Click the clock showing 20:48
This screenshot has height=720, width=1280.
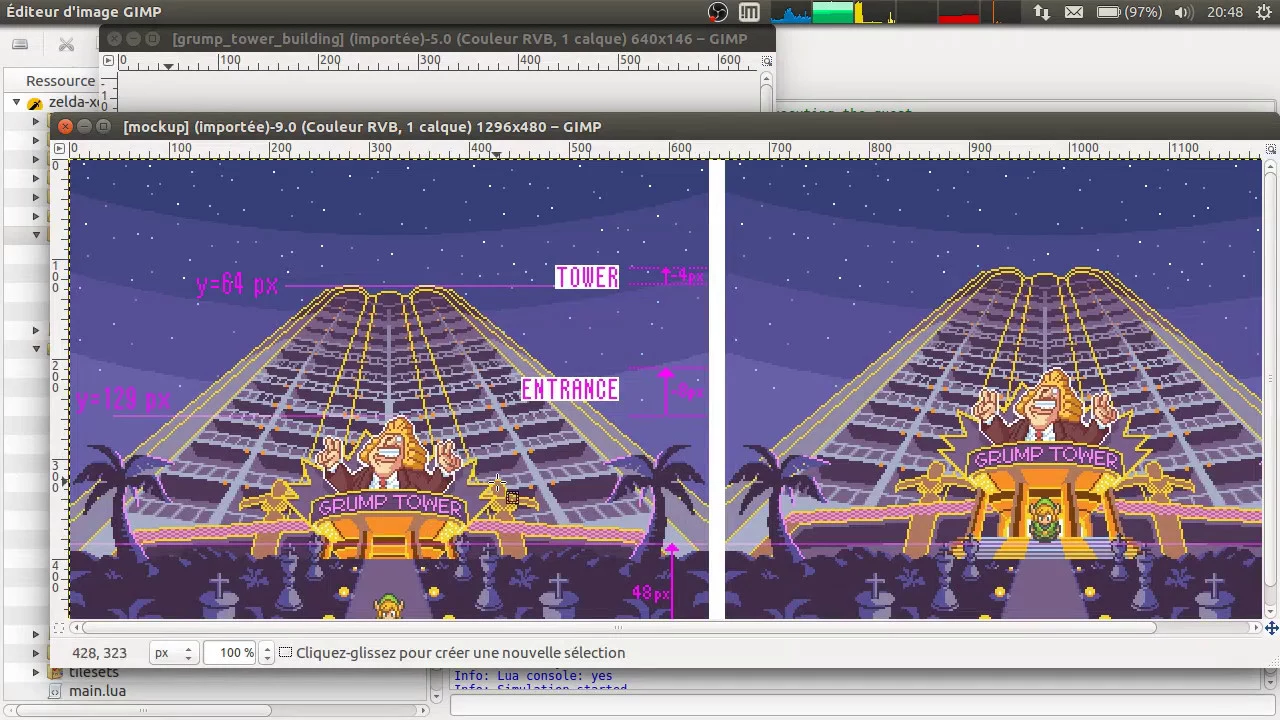pos(1224,12)
